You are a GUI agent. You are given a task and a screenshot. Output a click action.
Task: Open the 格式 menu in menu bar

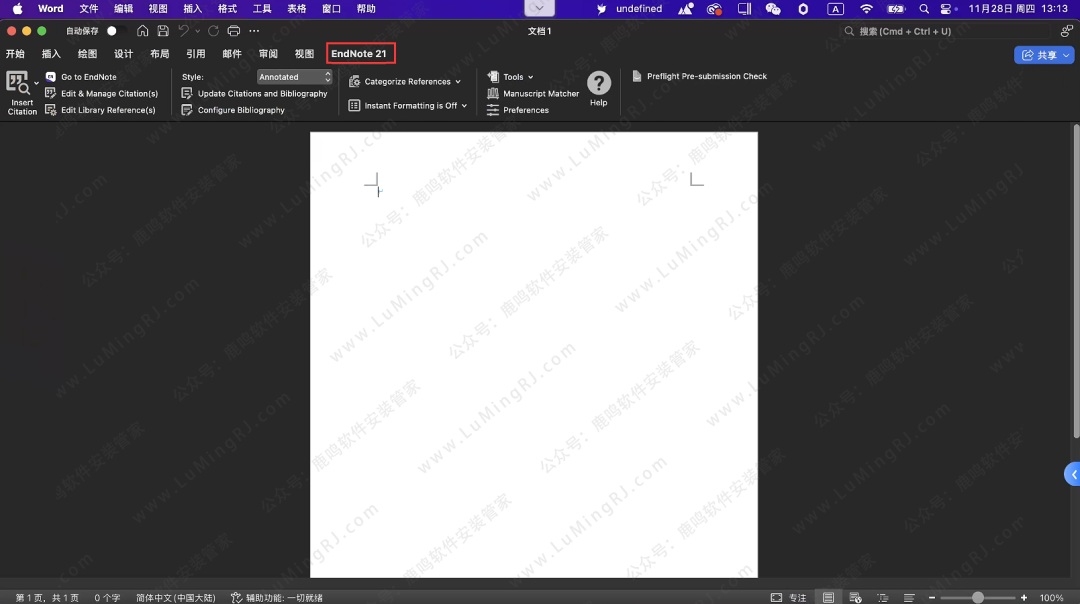pos(227,9)
